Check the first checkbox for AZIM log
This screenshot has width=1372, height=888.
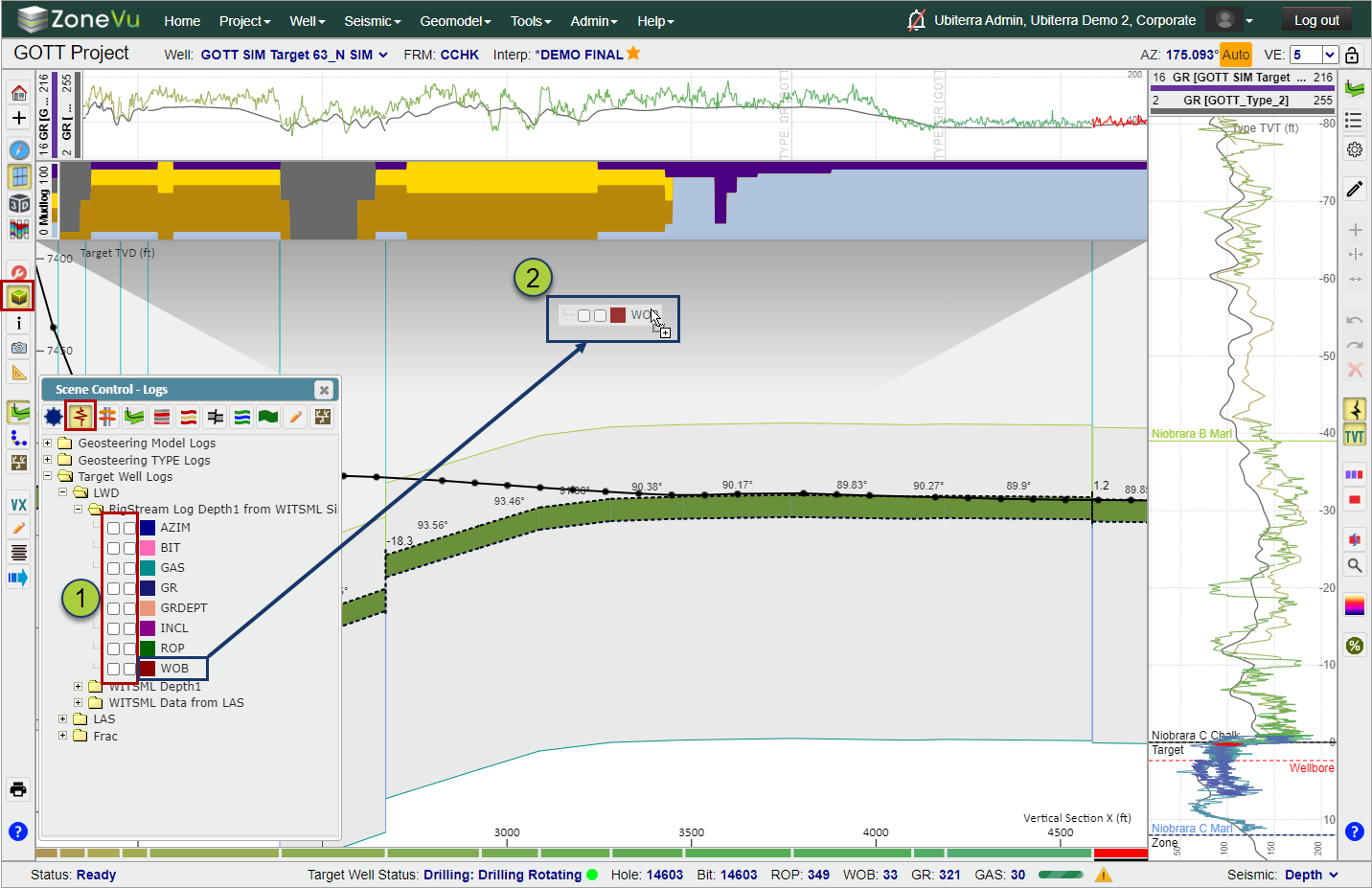[x=114, y=528]
